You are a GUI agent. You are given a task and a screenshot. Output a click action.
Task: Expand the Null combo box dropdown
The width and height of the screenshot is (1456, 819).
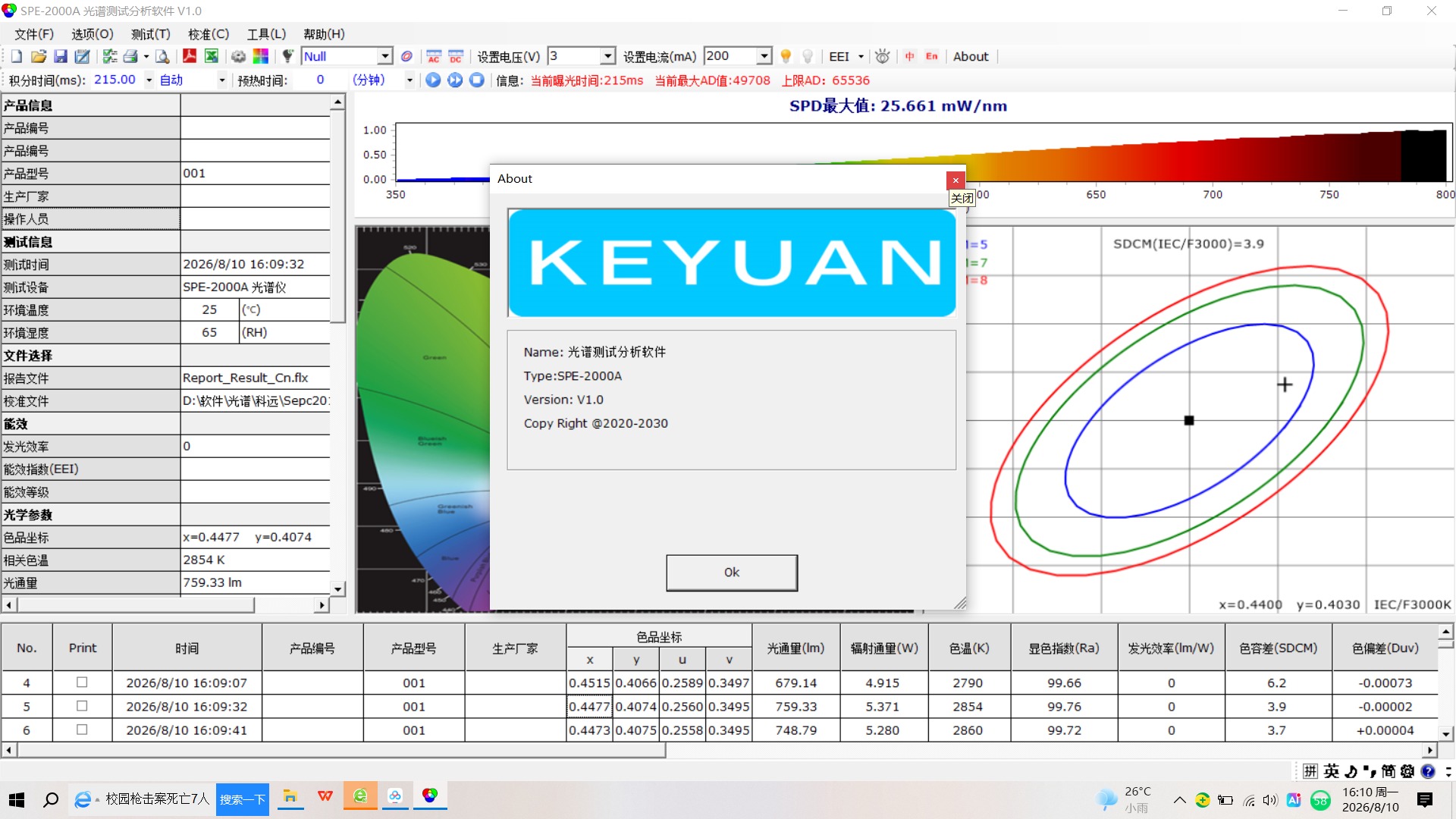click(385, 57)
